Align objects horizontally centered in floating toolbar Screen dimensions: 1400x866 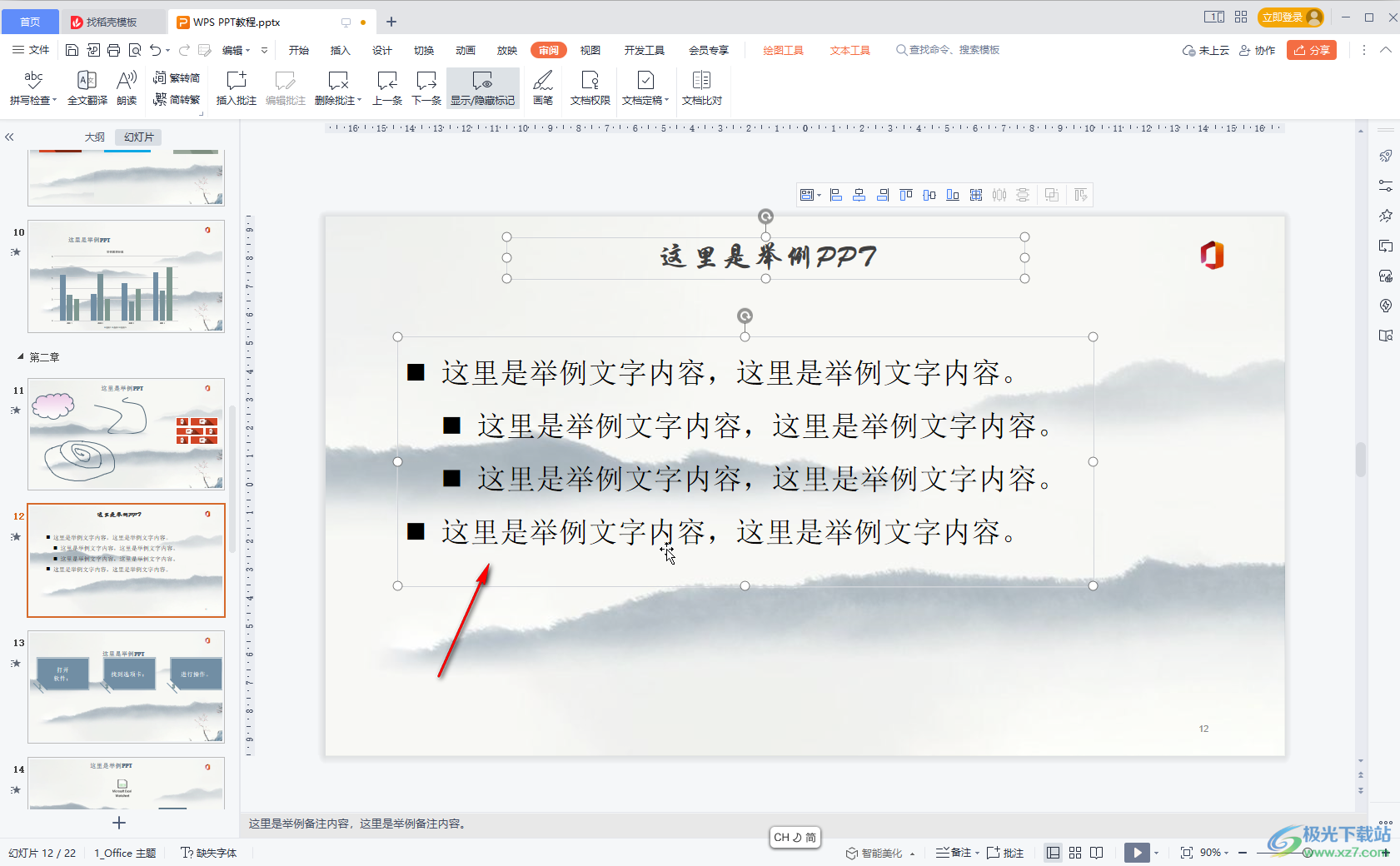click(x=859, y=195)
